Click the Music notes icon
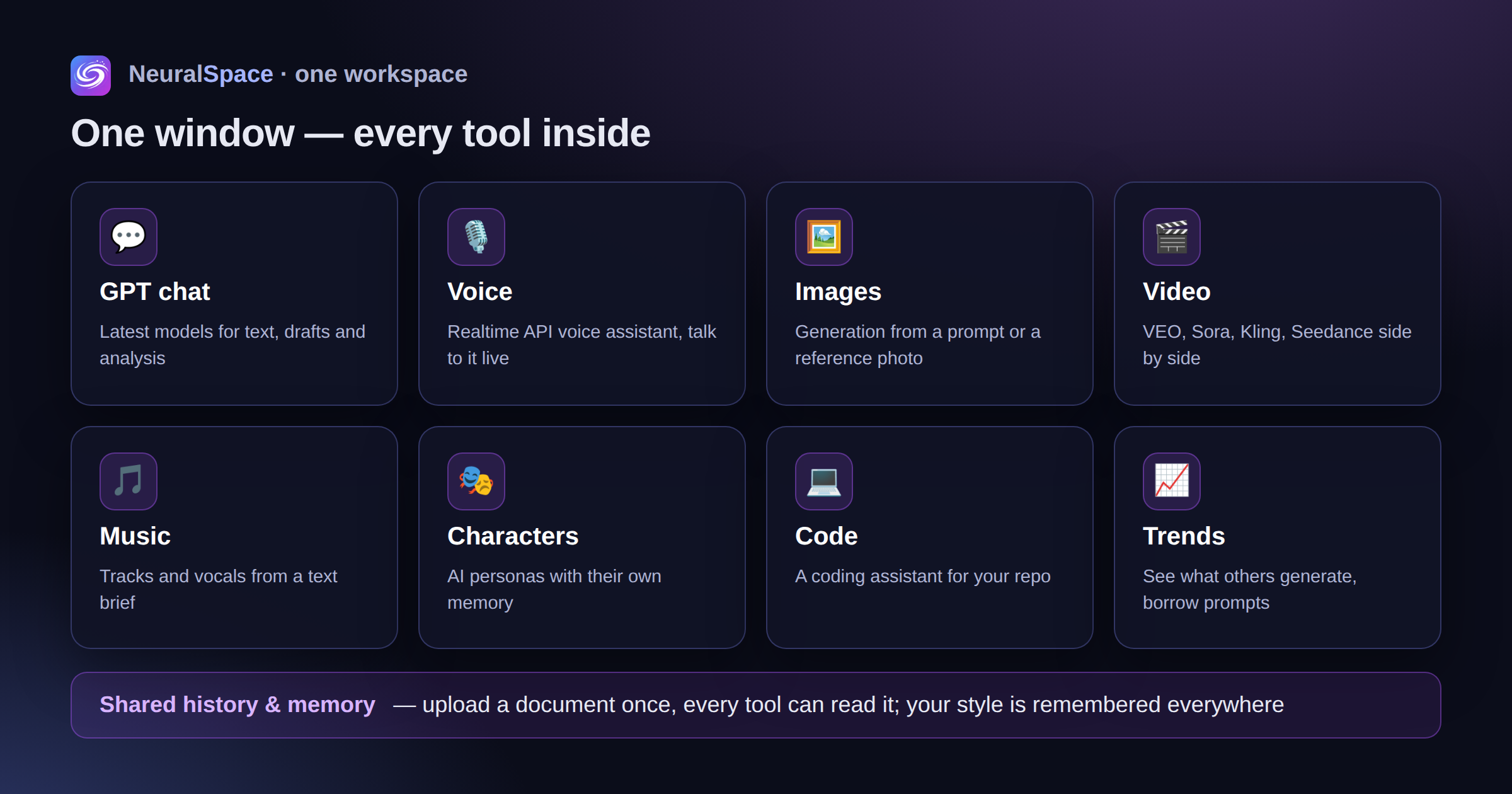Image resolution: width=1512 pixels, height=794 pixels. click(x=129, y=481)
